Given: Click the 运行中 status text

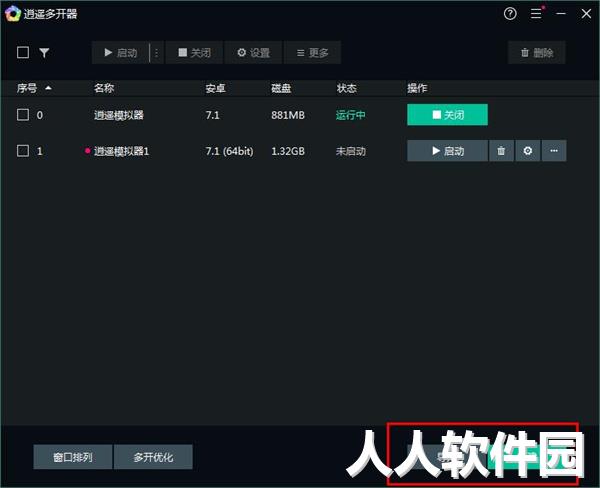Looking at the screenshot, I should click(351, 115).
